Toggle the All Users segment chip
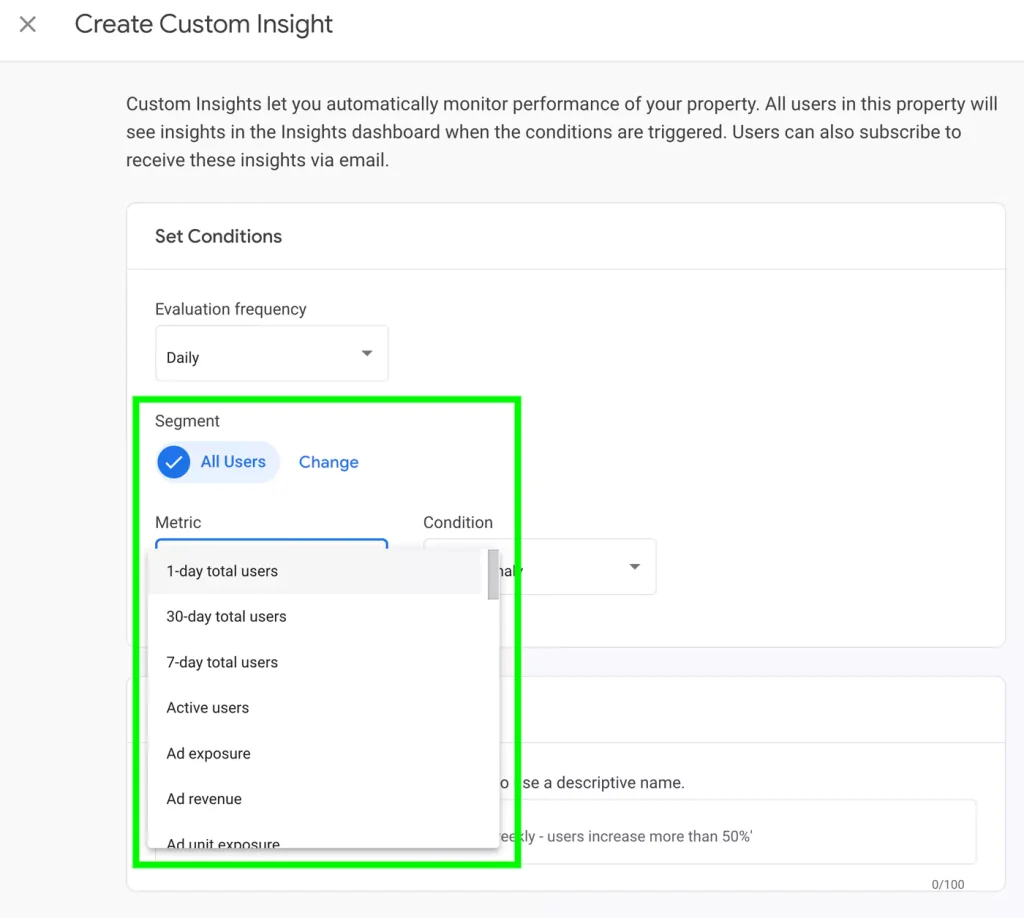Screen dimensions: 1024x918 point(217,462)
